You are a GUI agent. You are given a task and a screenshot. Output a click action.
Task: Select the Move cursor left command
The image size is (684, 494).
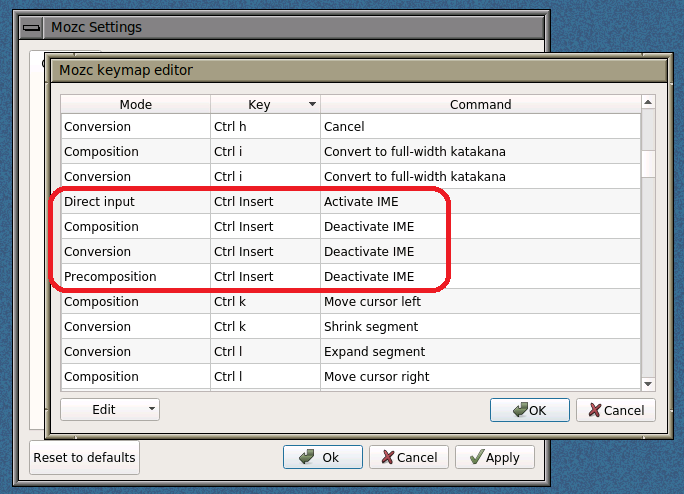[480, 302]
